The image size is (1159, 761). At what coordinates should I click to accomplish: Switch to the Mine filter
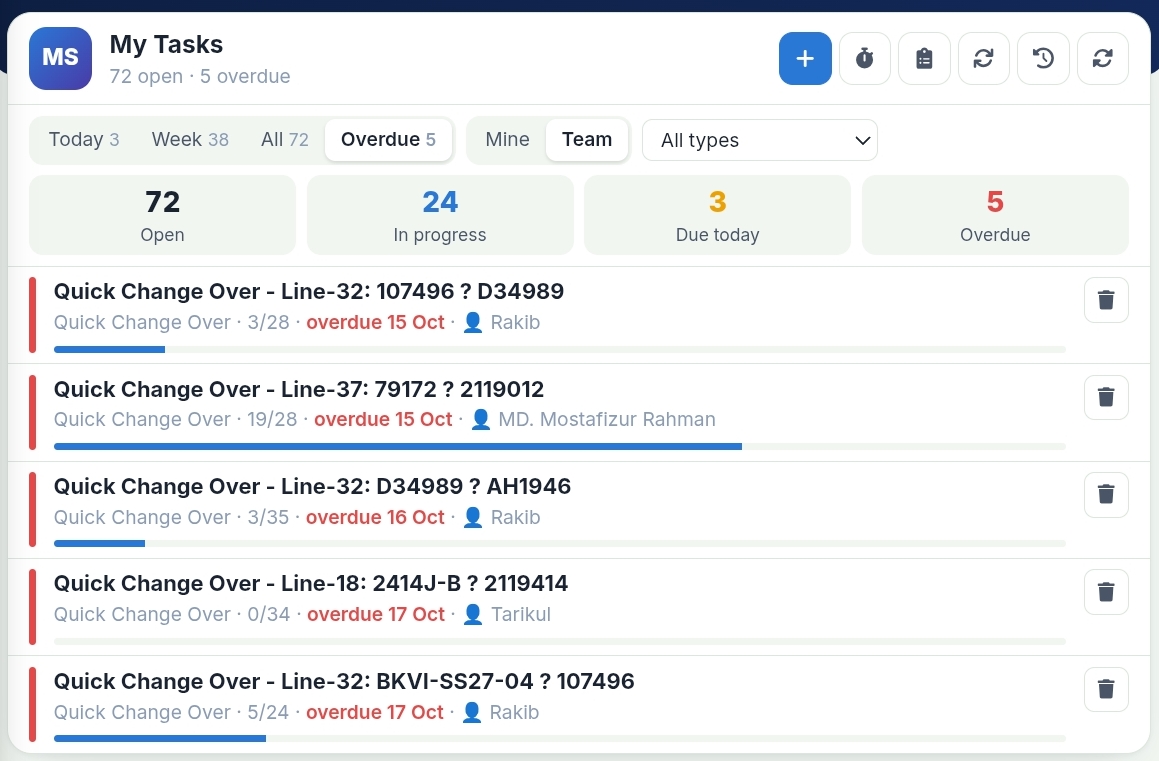[507, 140]
